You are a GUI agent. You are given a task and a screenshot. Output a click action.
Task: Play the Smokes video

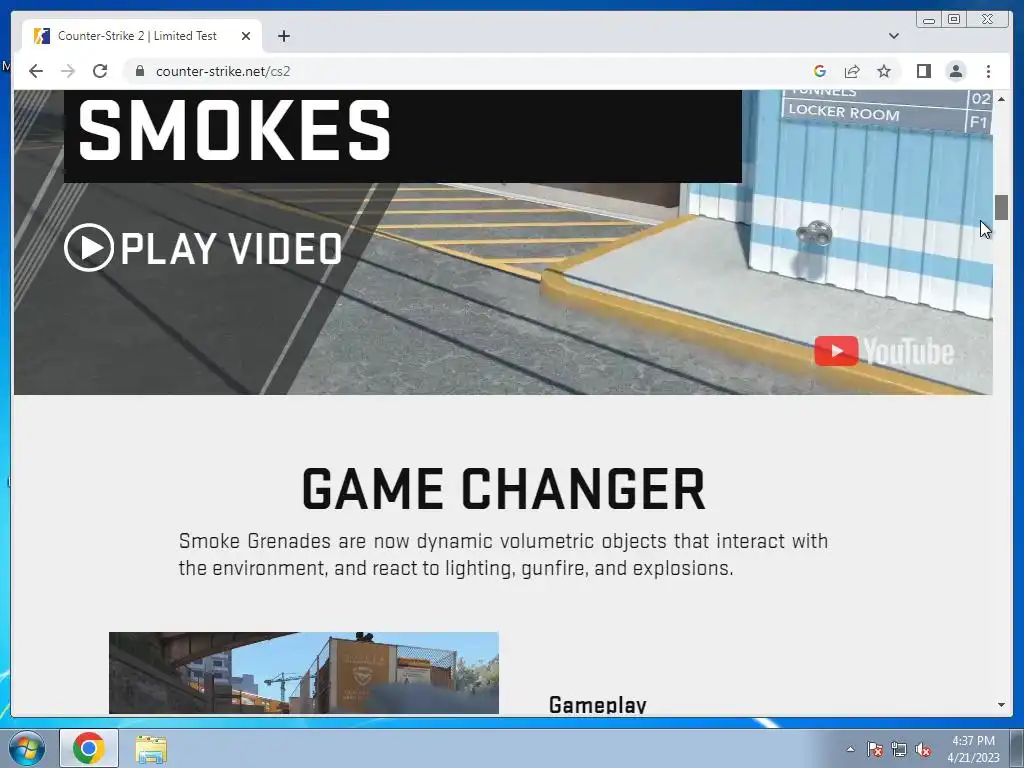(x=203, y=248)
